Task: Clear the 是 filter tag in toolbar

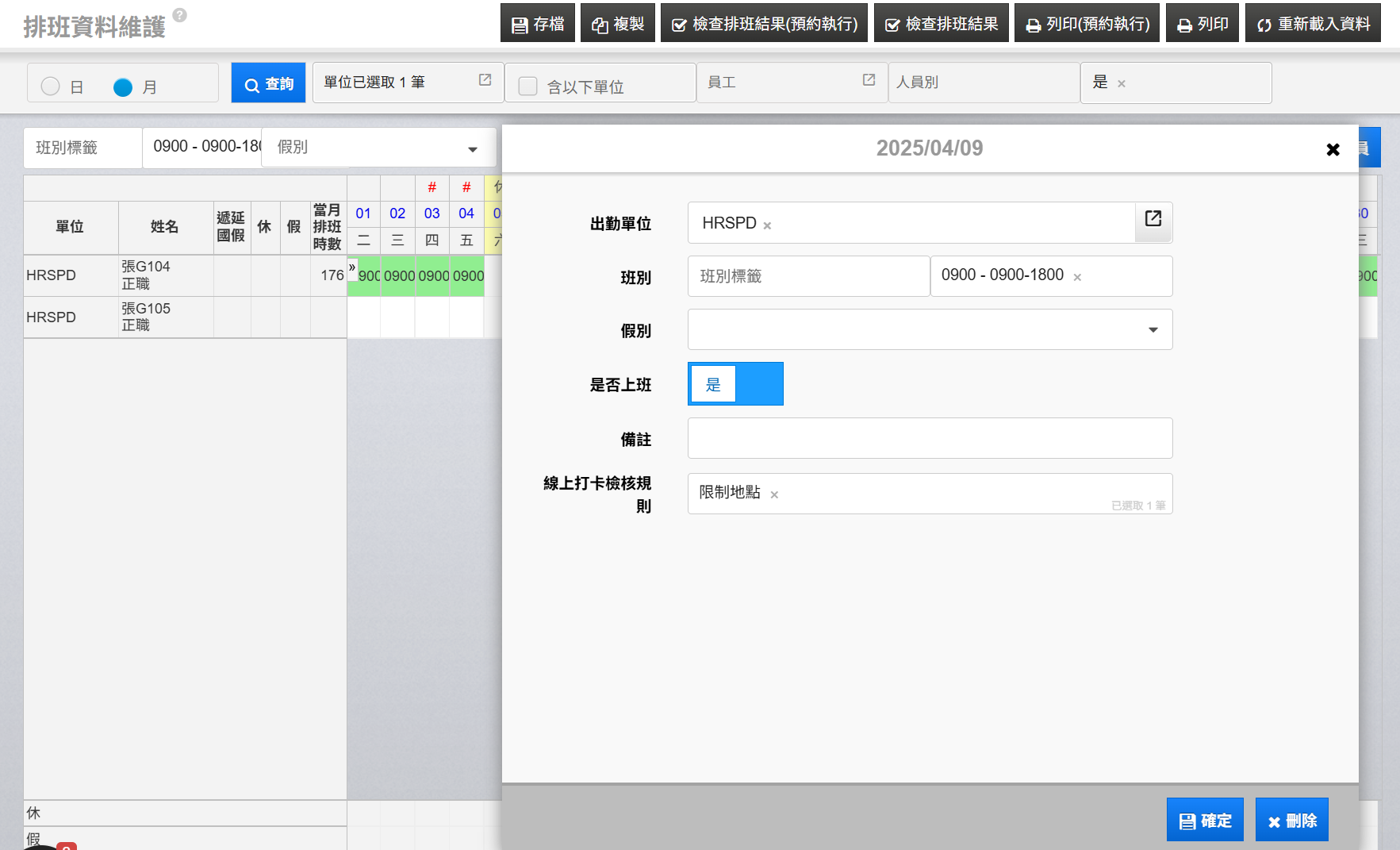Action: 1122,84
